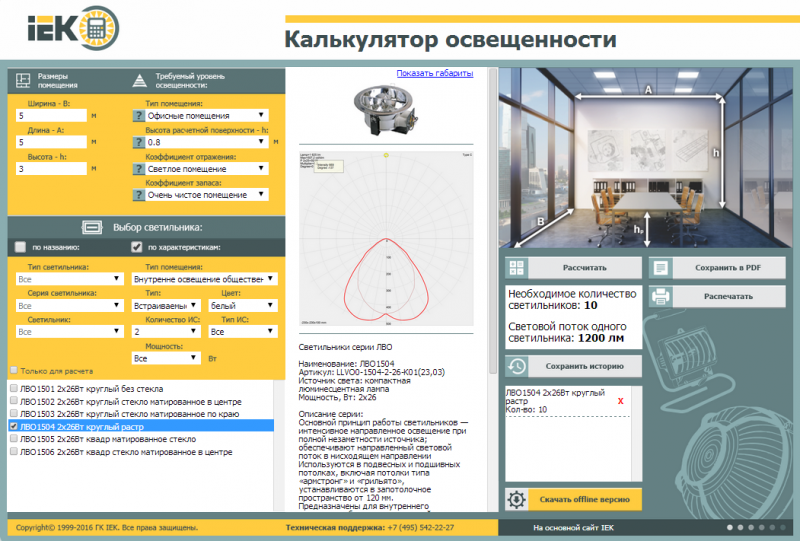800x541 pixels.
Task: Click the save to PDF document icon
Action: [661, 267]
